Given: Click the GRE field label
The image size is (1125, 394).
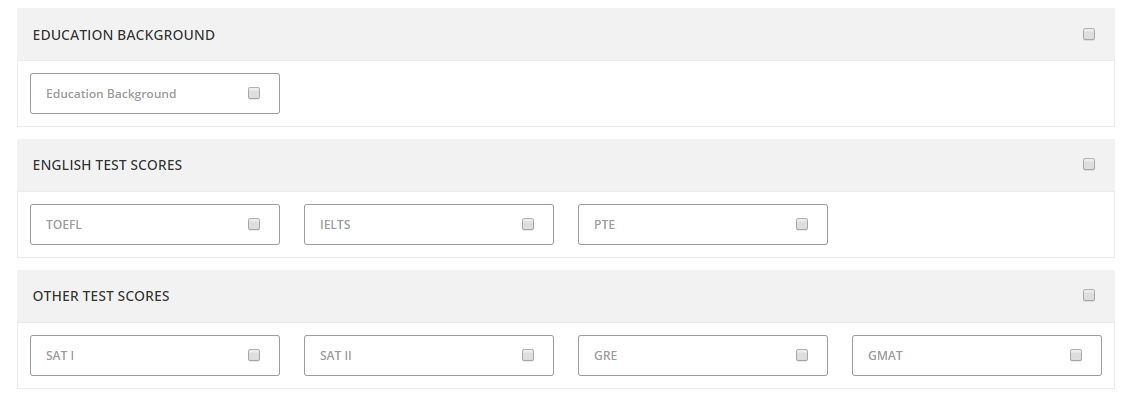Looking at the screenshot, I should pos(606,355).
